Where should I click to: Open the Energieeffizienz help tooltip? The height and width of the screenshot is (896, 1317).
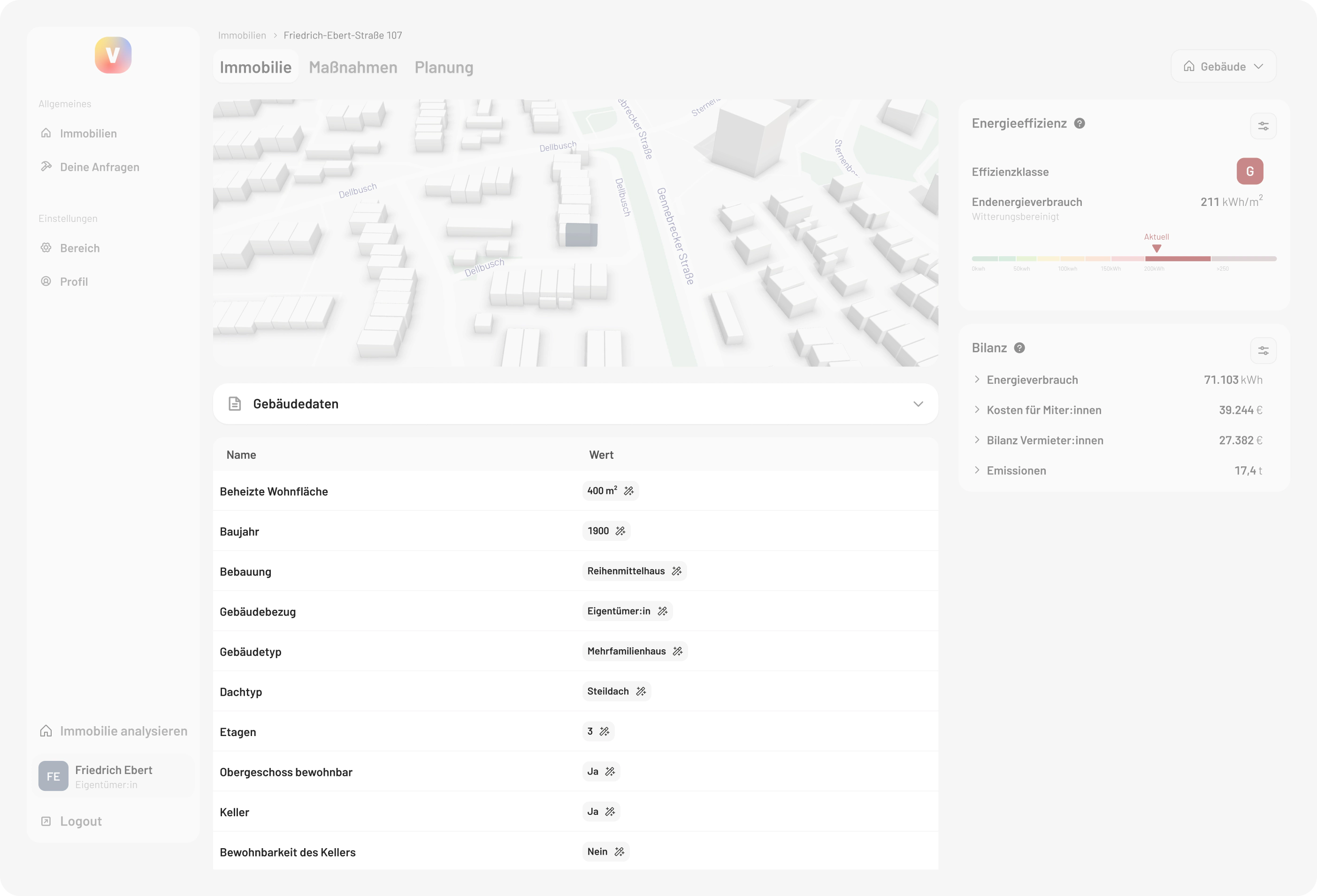(x=1079, y=123)
